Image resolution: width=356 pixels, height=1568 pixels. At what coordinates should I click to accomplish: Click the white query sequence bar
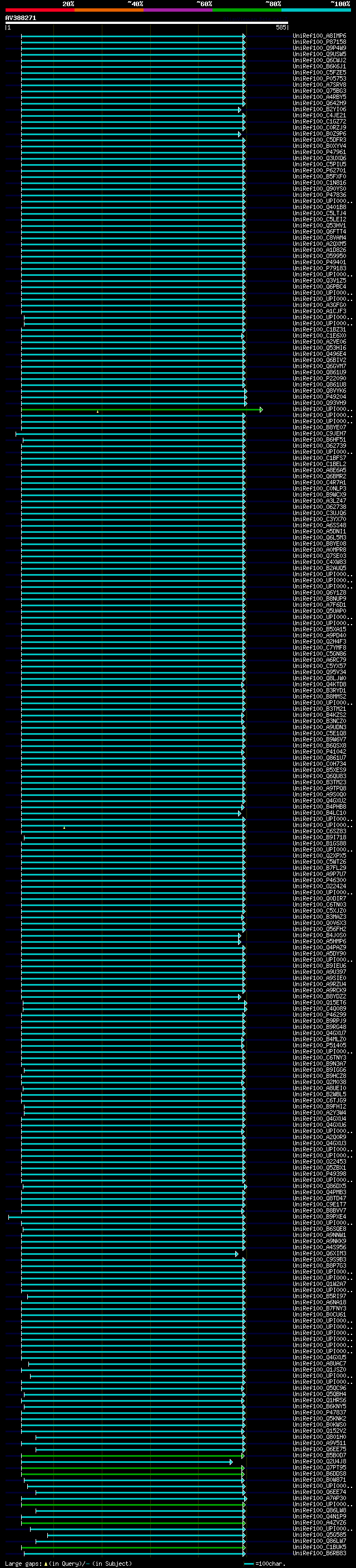click(147, 23)
